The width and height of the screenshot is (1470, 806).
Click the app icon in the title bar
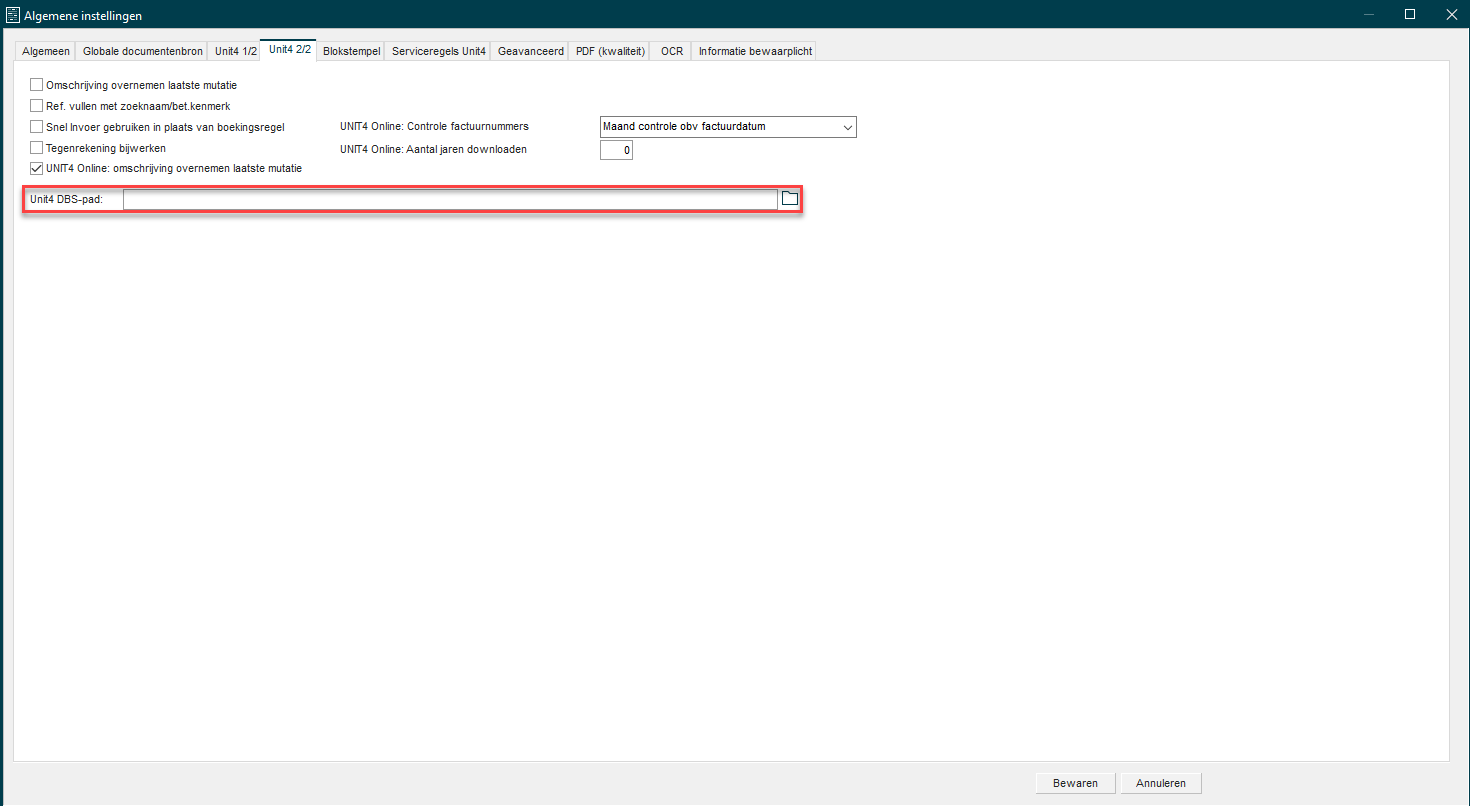[13, 15]
